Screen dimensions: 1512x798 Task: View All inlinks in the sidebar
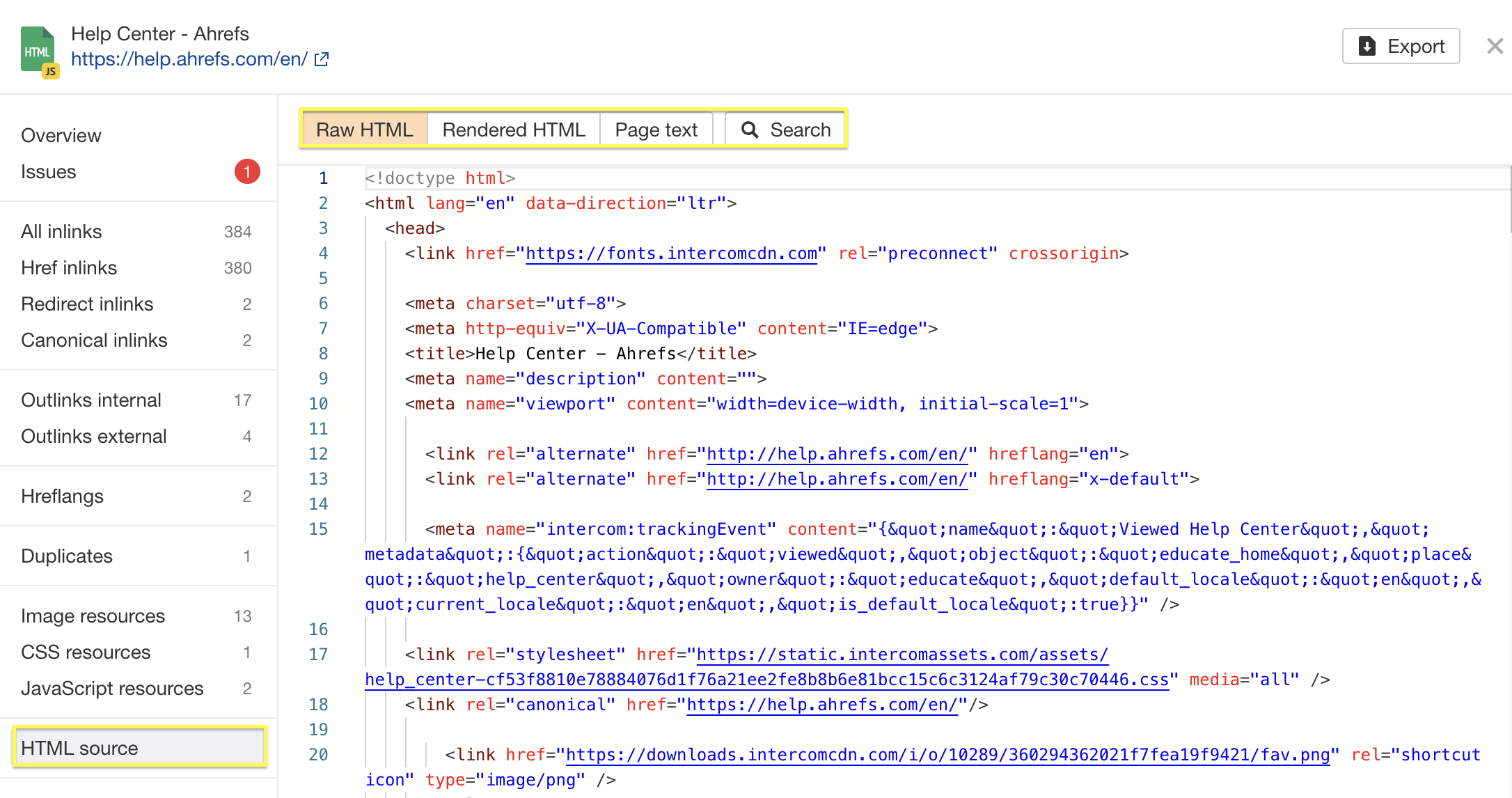click(61, 231)
